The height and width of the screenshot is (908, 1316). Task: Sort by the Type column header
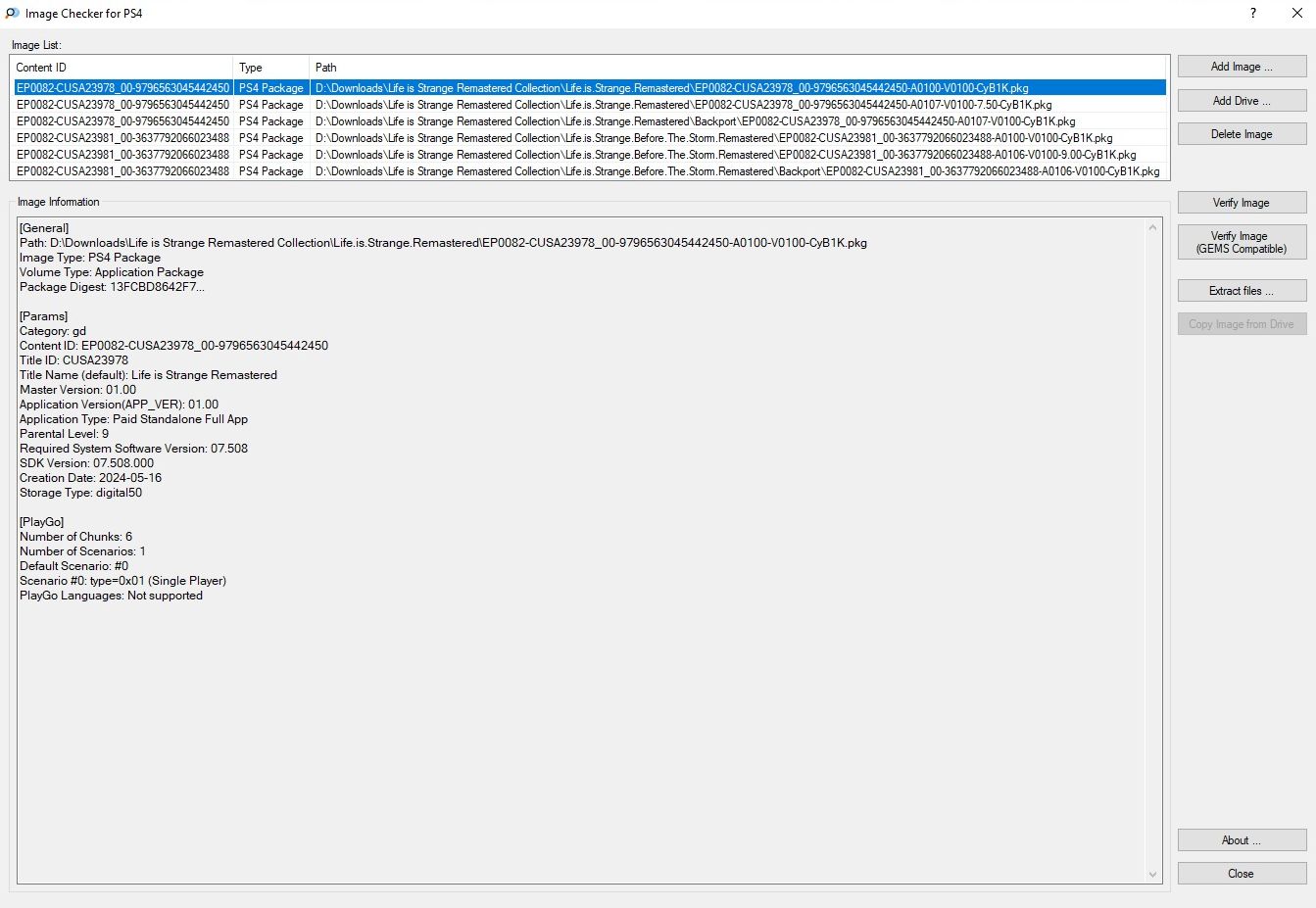[271, 68]
